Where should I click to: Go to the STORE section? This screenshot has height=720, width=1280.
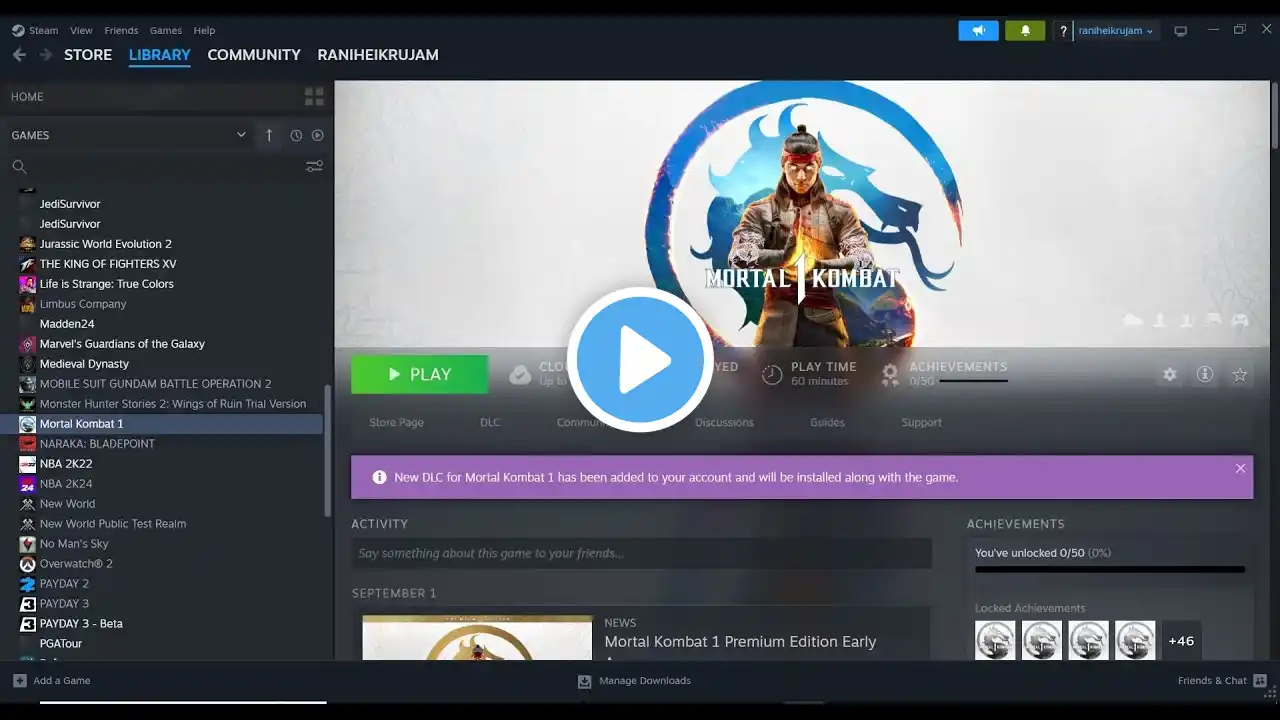point(88,55)
